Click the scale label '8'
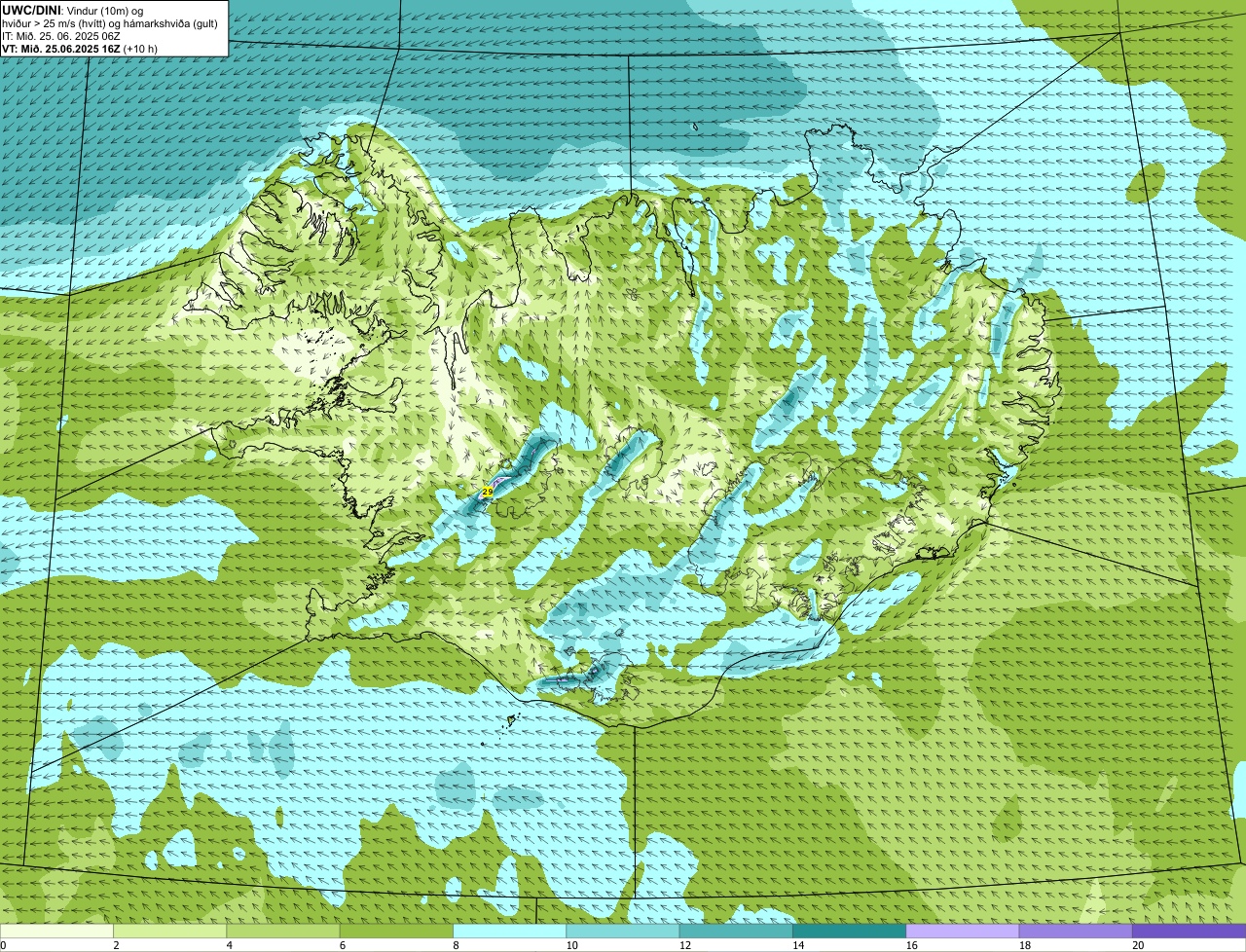This screenshot has width=1246, height=952. [456, 945]
